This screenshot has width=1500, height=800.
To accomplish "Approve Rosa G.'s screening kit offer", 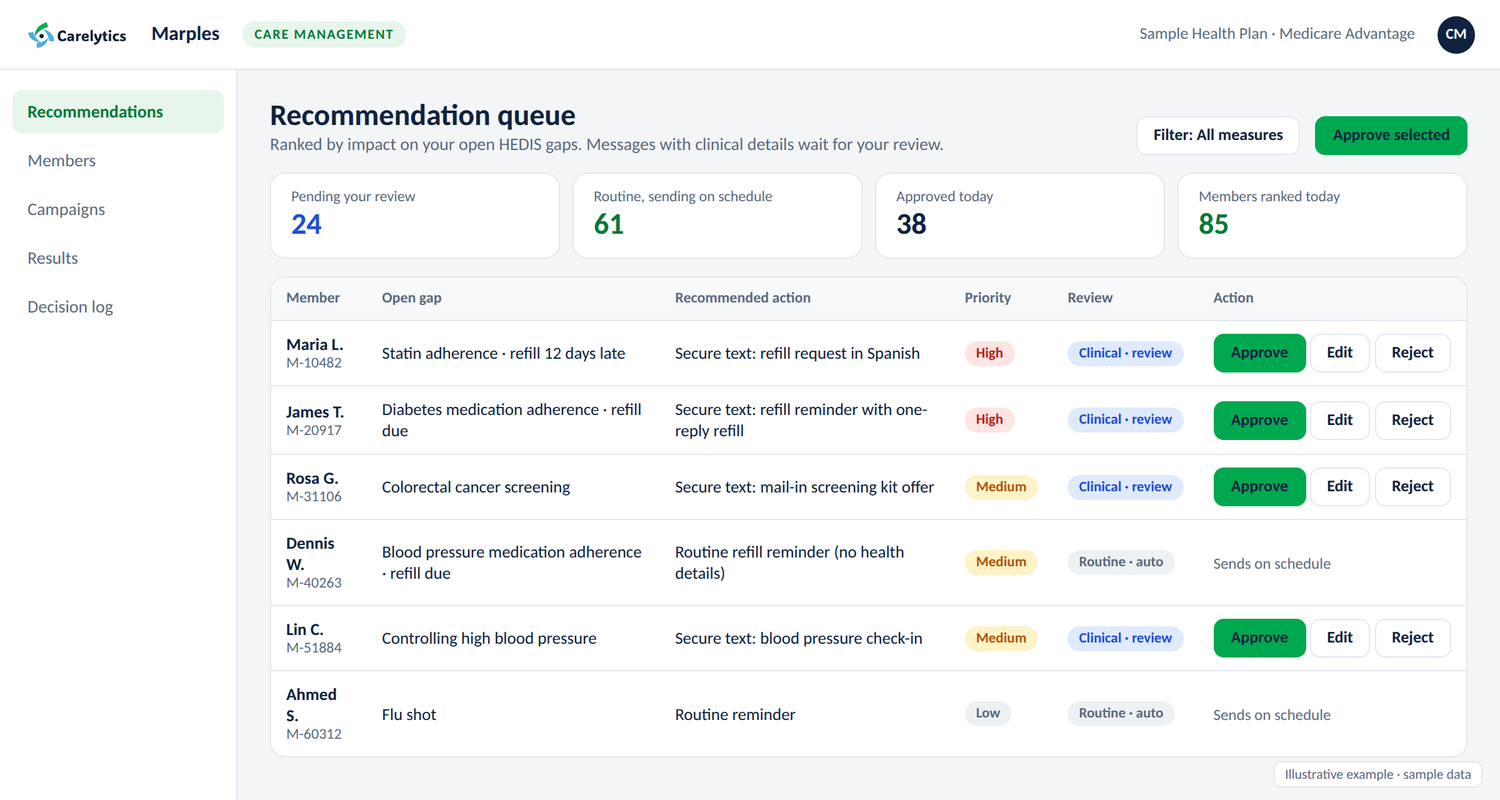I will point(1259,487).
